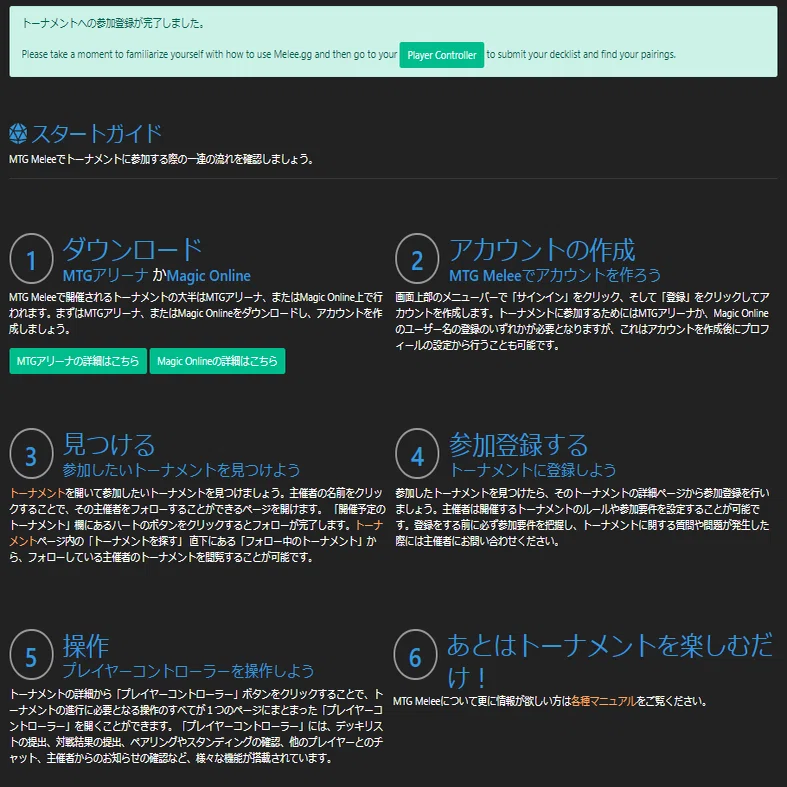The image size is (787, 787).
Task: Click the トーナメントへの参加登録が完了しました message
Action: click(x=113, y=23)
